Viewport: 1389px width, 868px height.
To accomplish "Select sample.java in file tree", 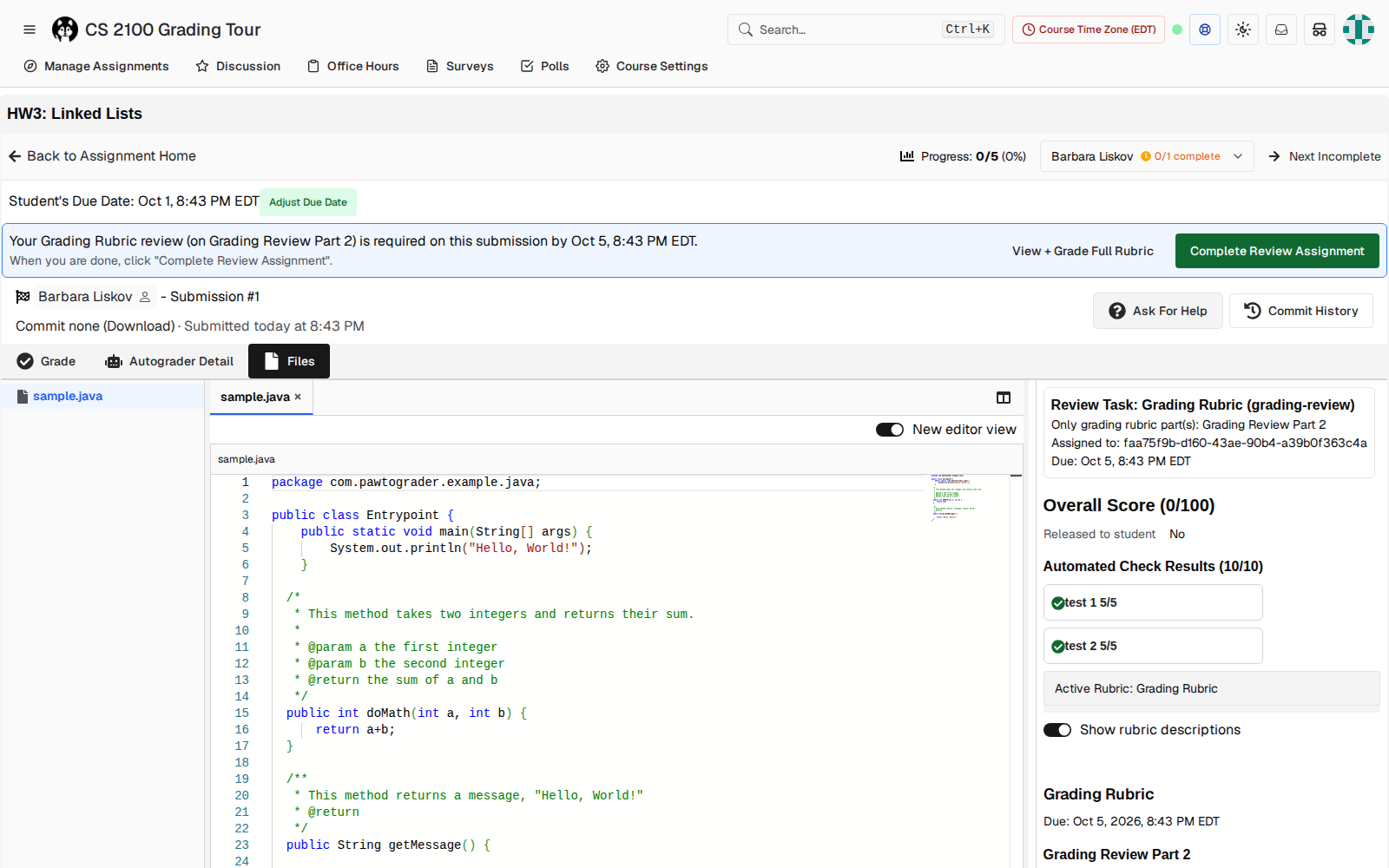I will (102, 396).
